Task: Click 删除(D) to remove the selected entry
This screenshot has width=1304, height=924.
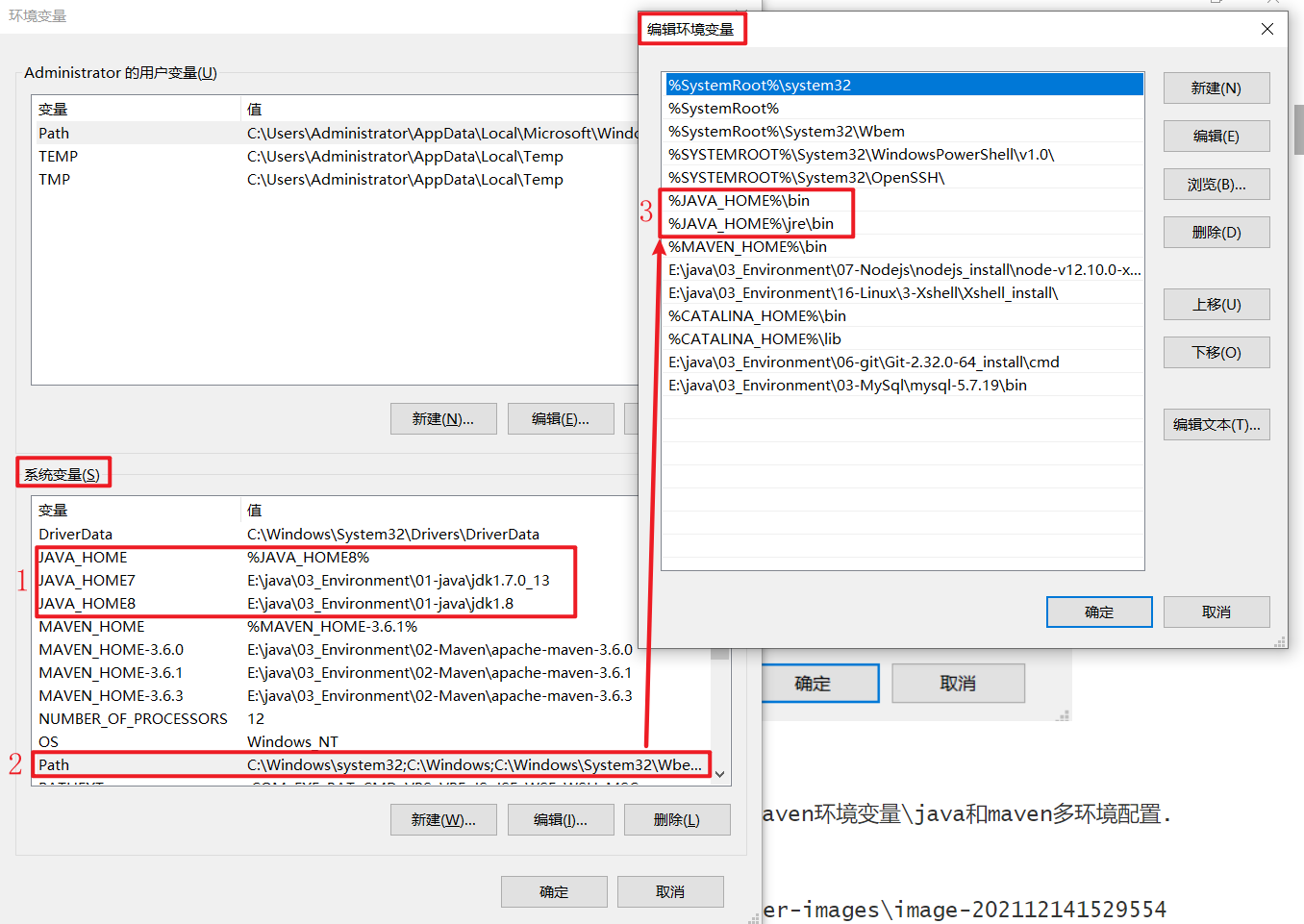Action: click(1216, 232)
